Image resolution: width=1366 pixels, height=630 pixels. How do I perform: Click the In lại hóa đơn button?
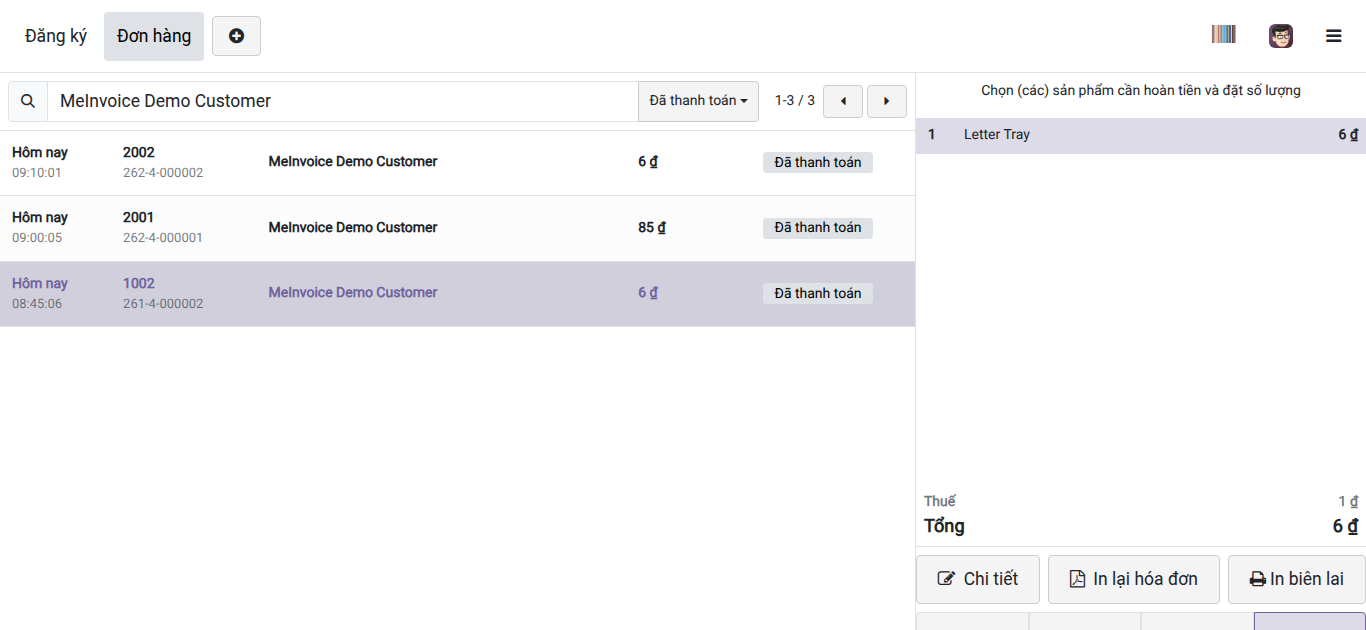(x=1133, y=579)
